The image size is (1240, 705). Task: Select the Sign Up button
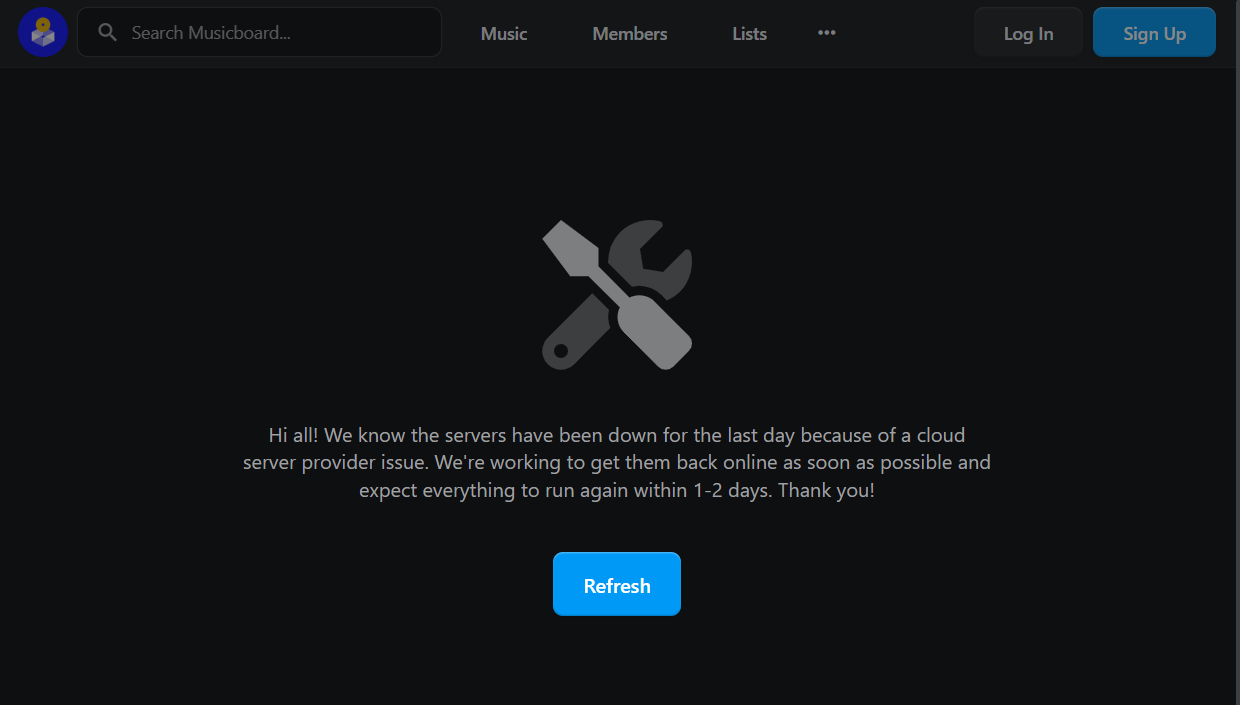(x=1154, y=32)
